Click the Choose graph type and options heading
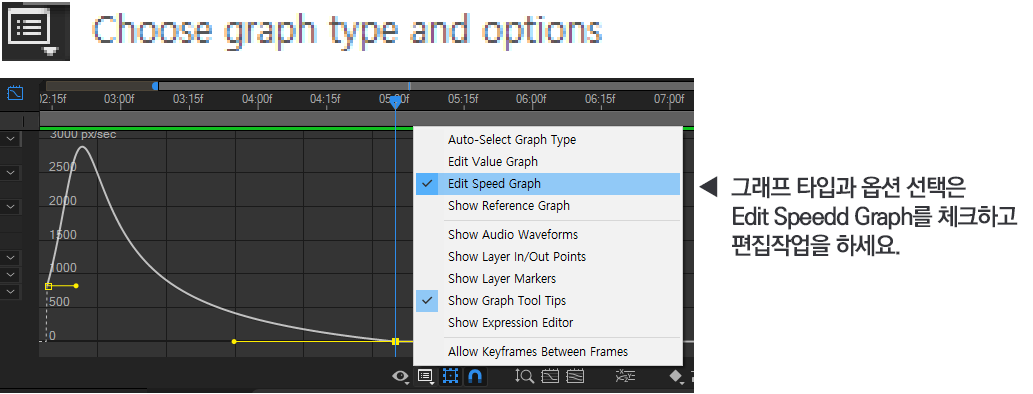 pyautogui.click(x=348, y=30)
